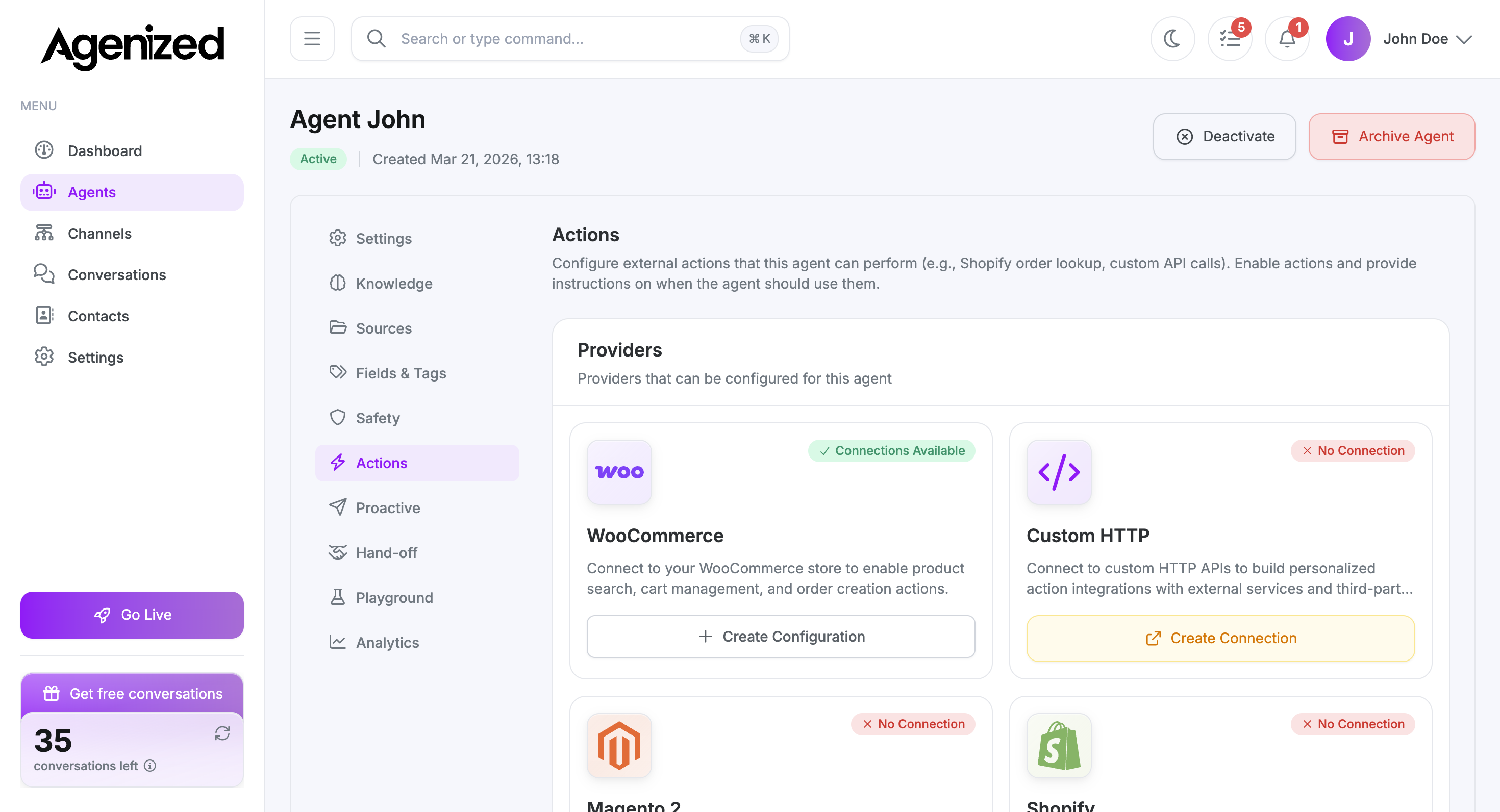This screenshot has height=812, width=1500.
Task: Click the Go Live button
Action: tap(132, 615)
